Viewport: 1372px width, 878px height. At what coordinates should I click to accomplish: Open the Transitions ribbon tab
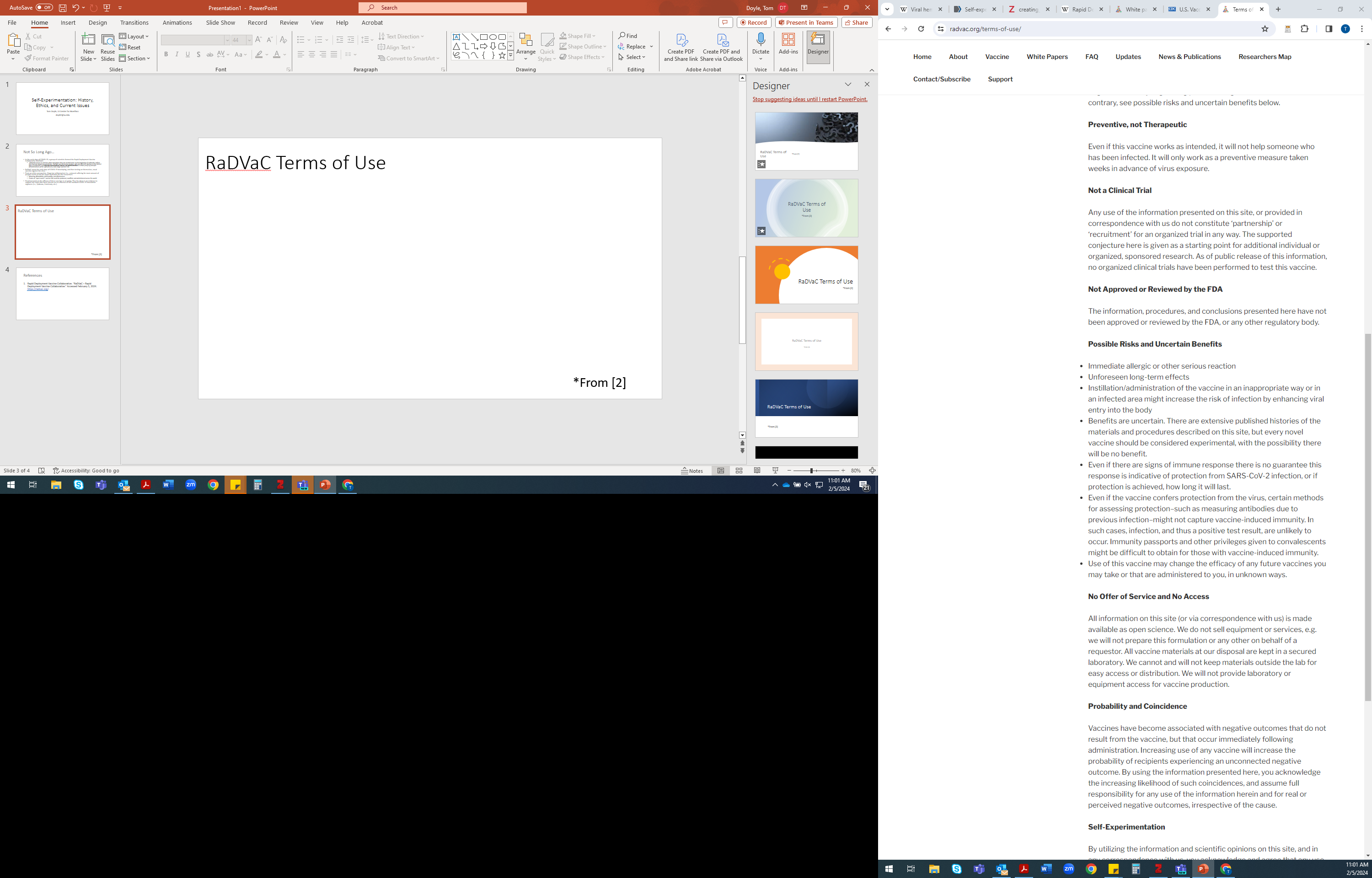point(134,23)
